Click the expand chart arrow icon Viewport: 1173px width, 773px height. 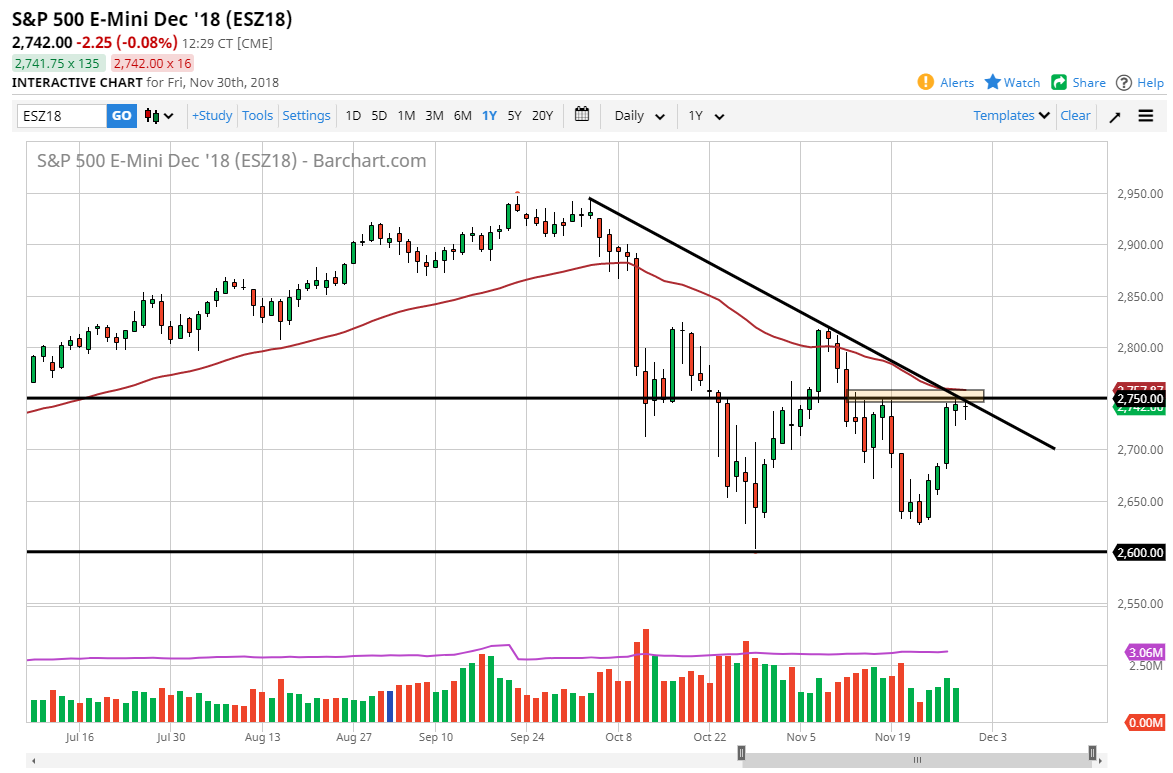coord(1113,115)
